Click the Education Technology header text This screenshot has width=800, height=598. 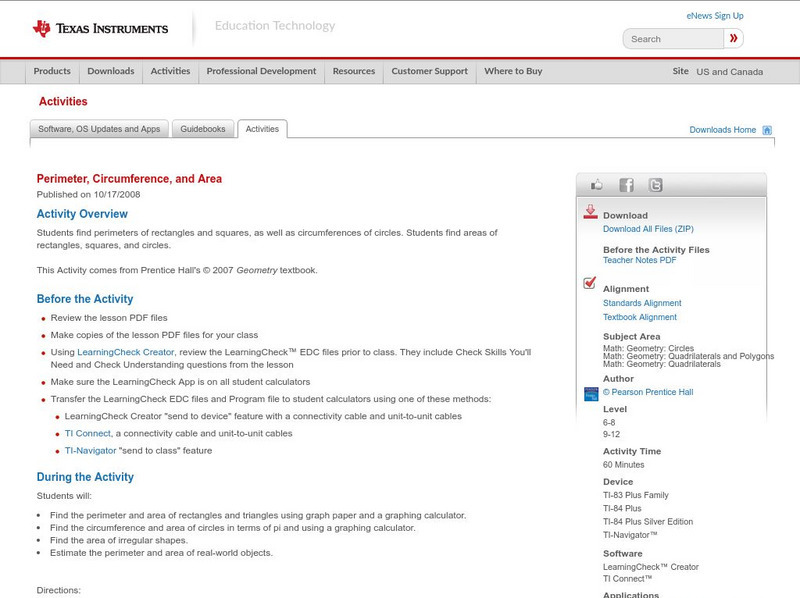pyautogui.click(x=275, y=26)
